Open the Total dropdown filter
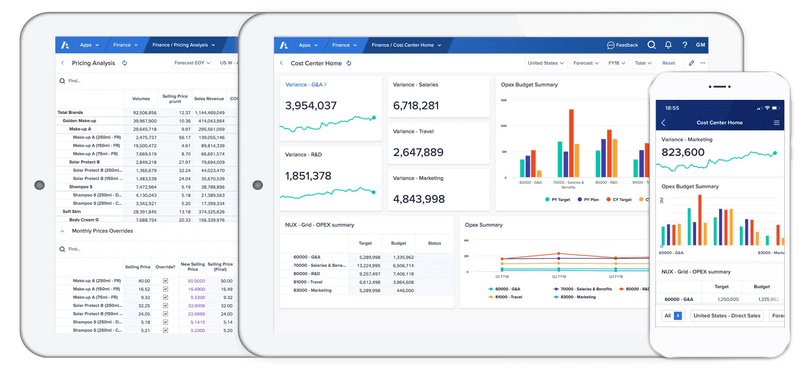Screen dimensions: 806x379 pyautogui.click(x=643, y=63)
